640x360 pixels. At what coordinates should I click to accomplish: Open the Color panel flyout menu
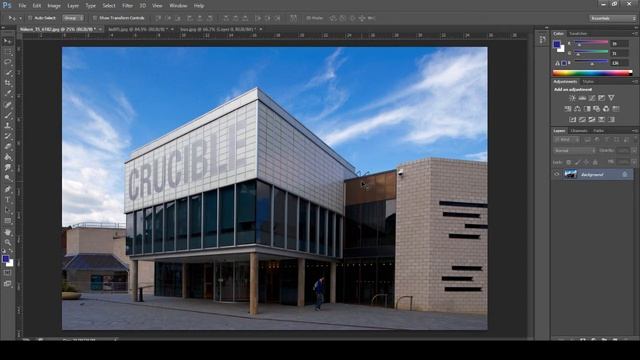pos(635,34)
